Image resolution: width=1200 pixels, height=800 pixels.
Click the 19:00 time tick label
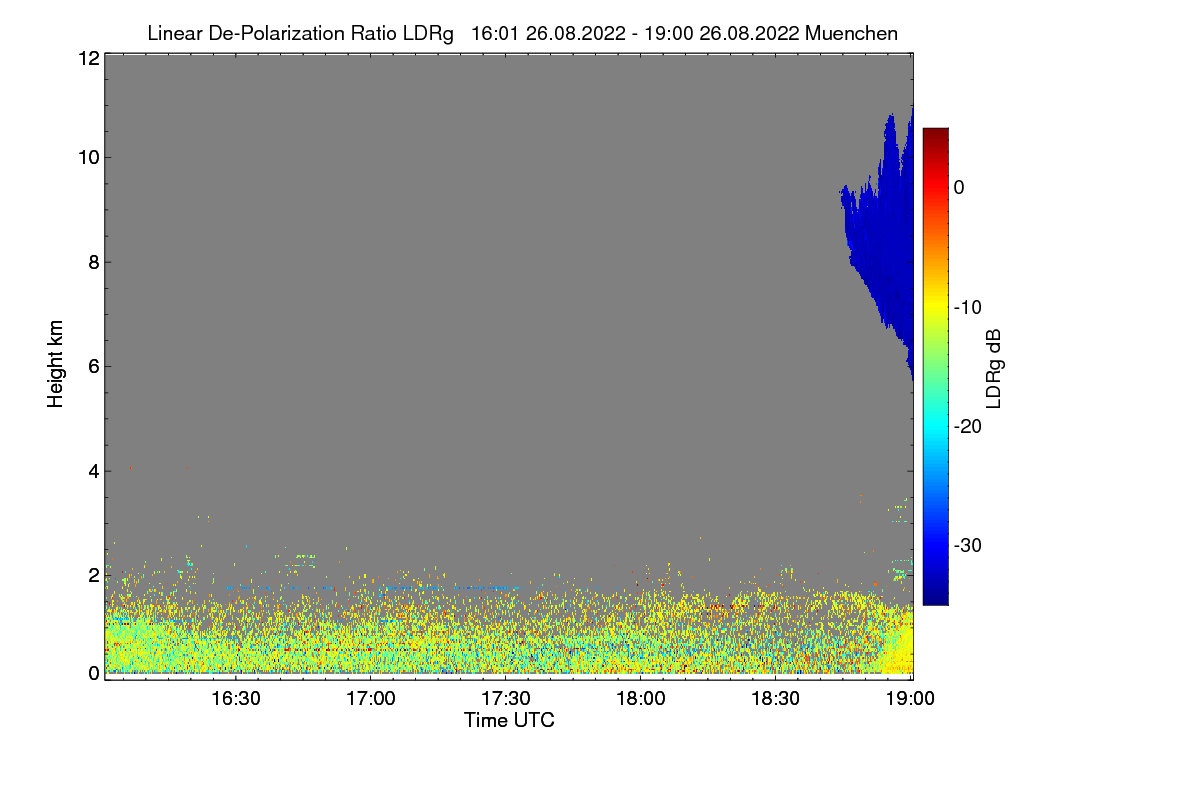911,698
